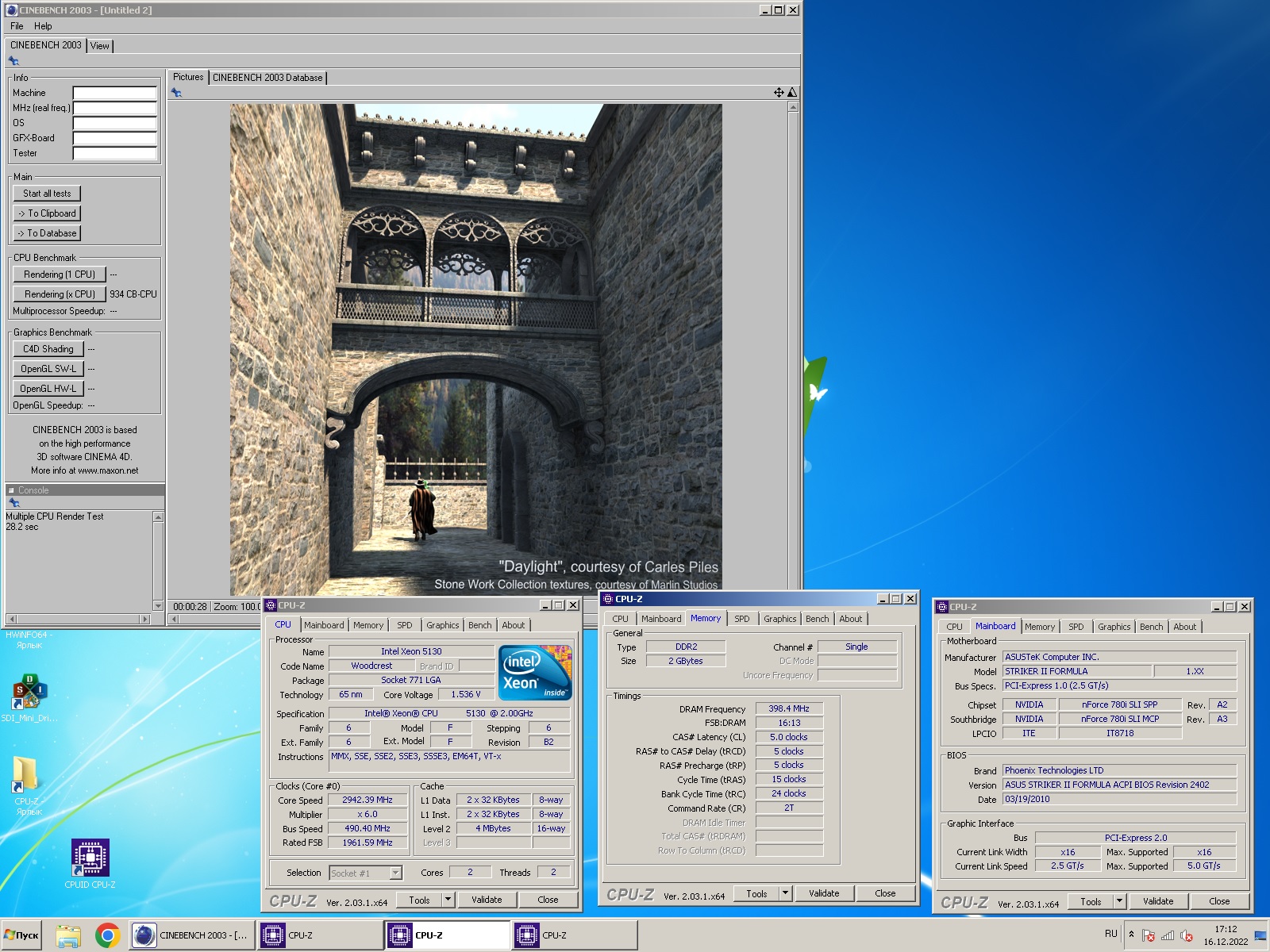Open the Mainboard tab in the left CPU-Z window
This screenshot has height=952, width=1270.
324,625
